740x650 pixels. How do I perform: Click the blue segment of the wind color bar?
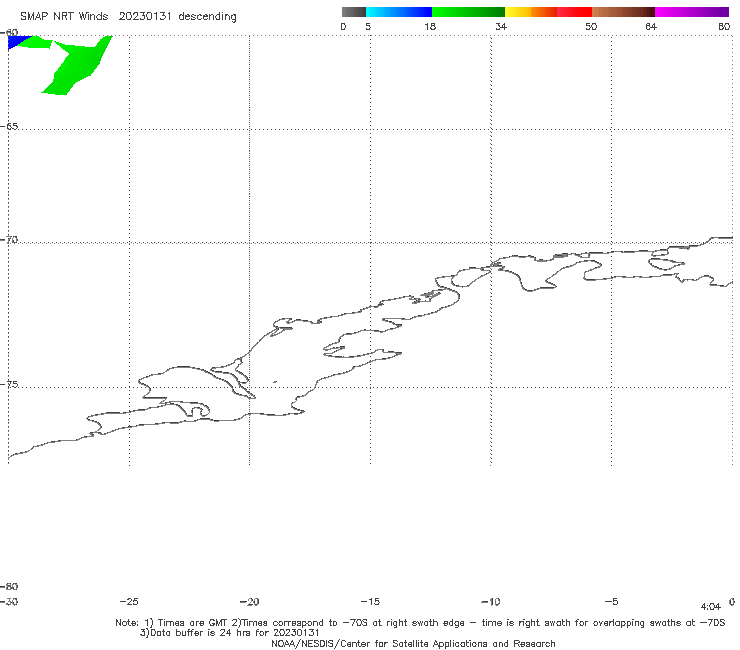[x=399, y=12]
